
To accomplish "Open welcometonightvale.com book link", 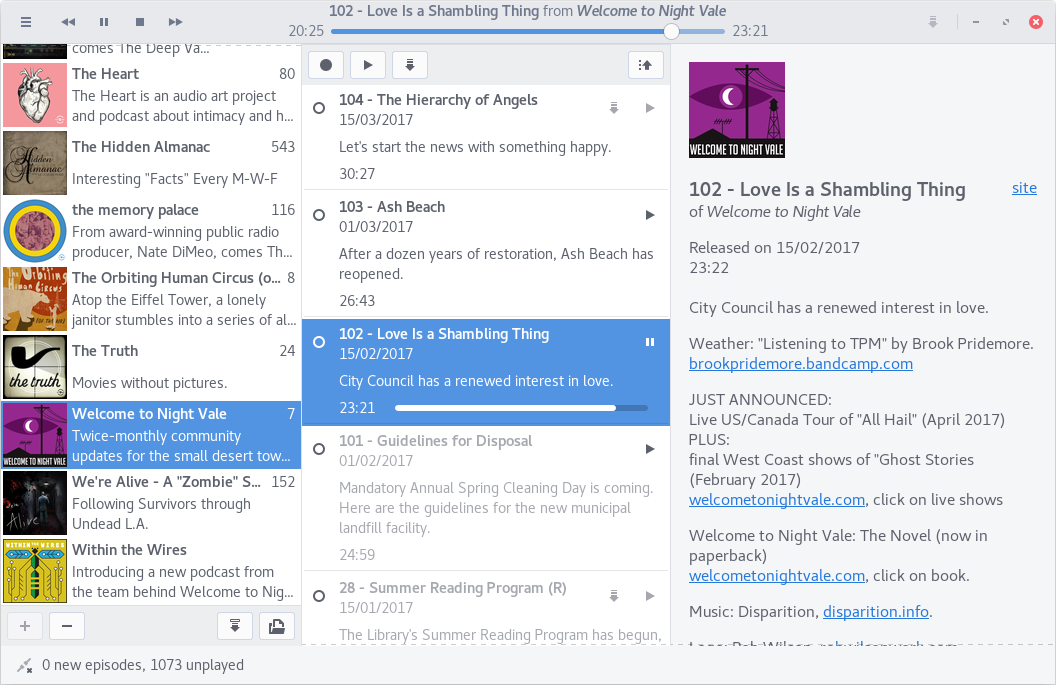I will (x=777, y=576).
